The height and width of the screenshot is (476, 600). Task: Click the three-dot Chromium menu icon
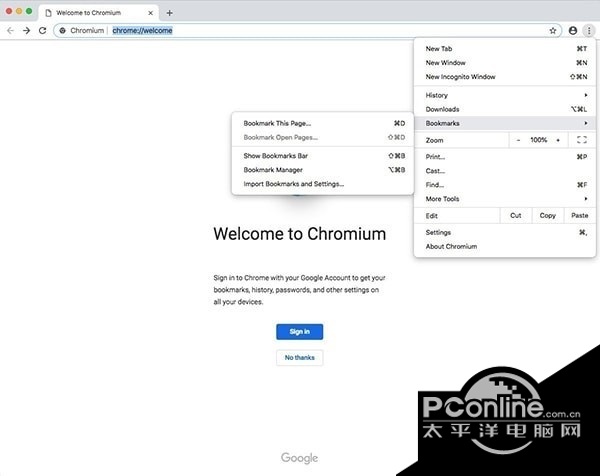pyautogui.click(x=589, y=31)
